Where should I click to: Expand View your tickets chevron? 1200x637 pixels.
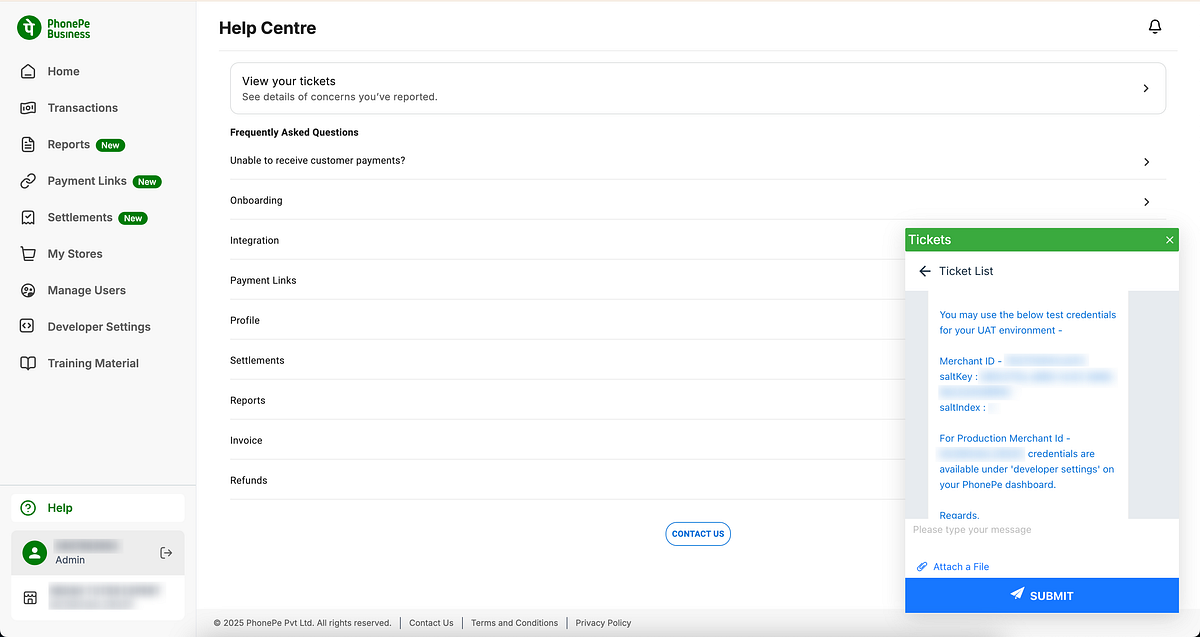[x=1146, y=88]
